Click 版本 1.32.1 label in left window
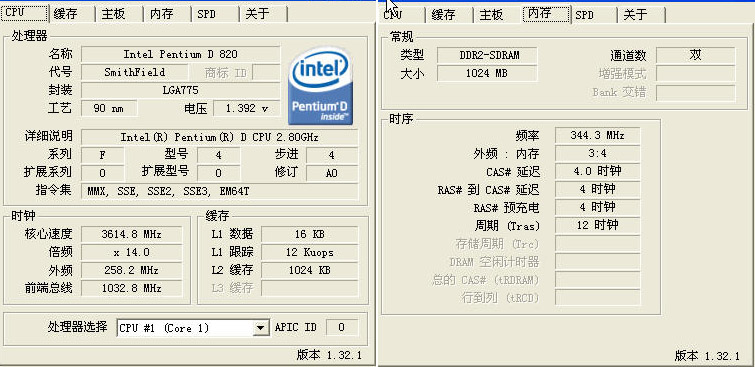755x367 pixels. (329, 355)
